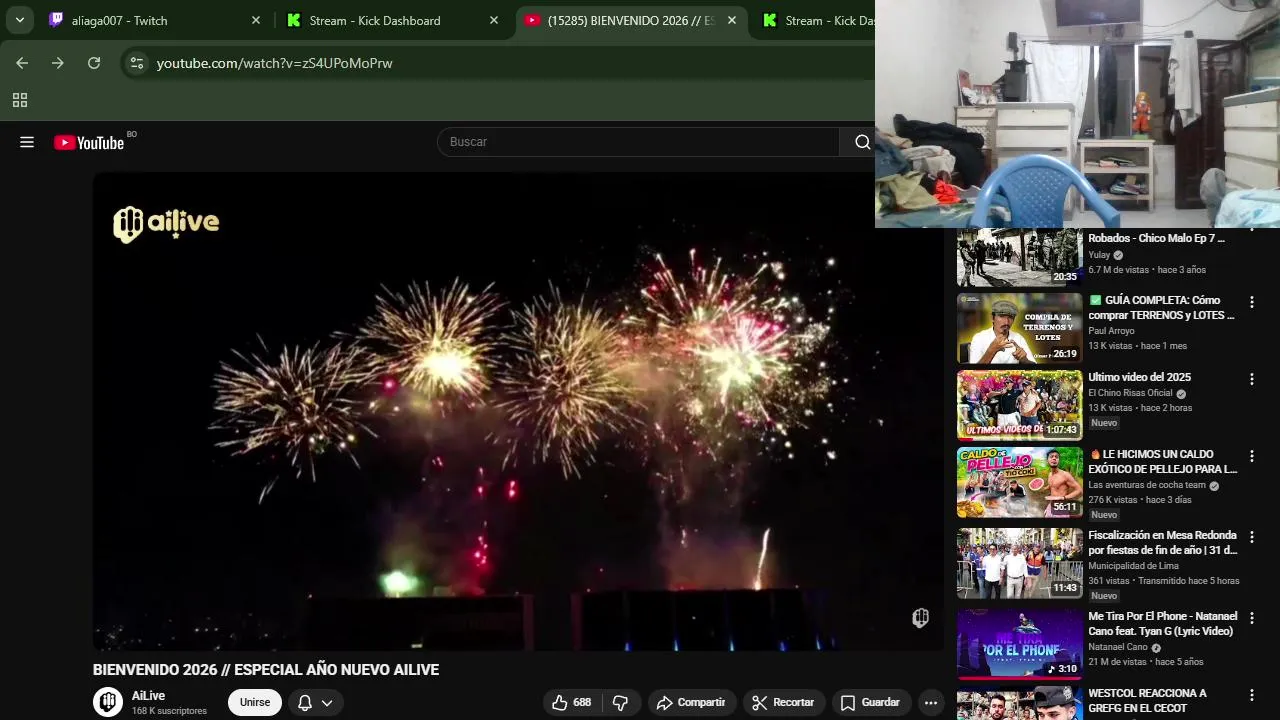Click the Unirse membership button
The image size is (1280, 720).
pos(255,702)
